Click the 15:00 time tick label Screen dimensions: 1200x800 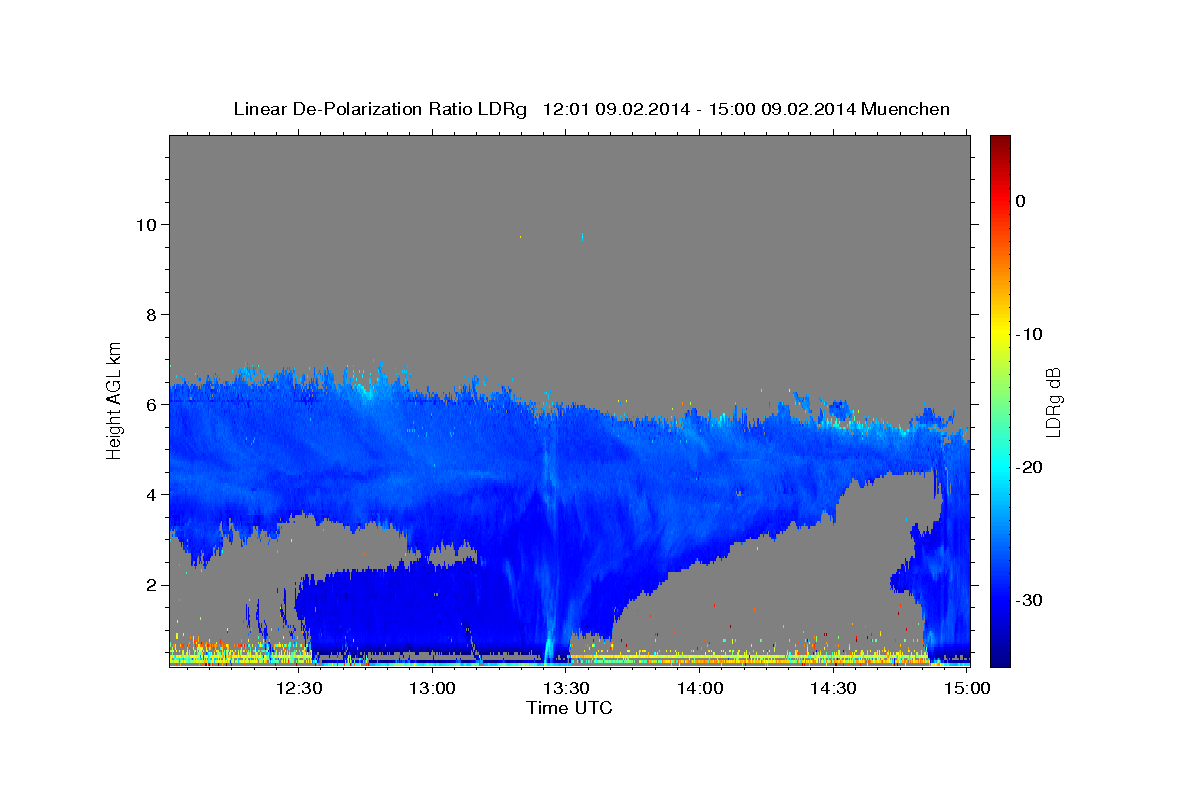tap(967, 688)
